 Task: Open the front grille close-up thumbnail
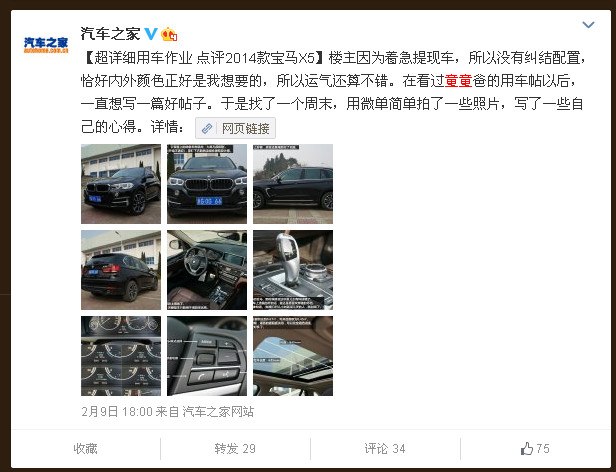207,184
